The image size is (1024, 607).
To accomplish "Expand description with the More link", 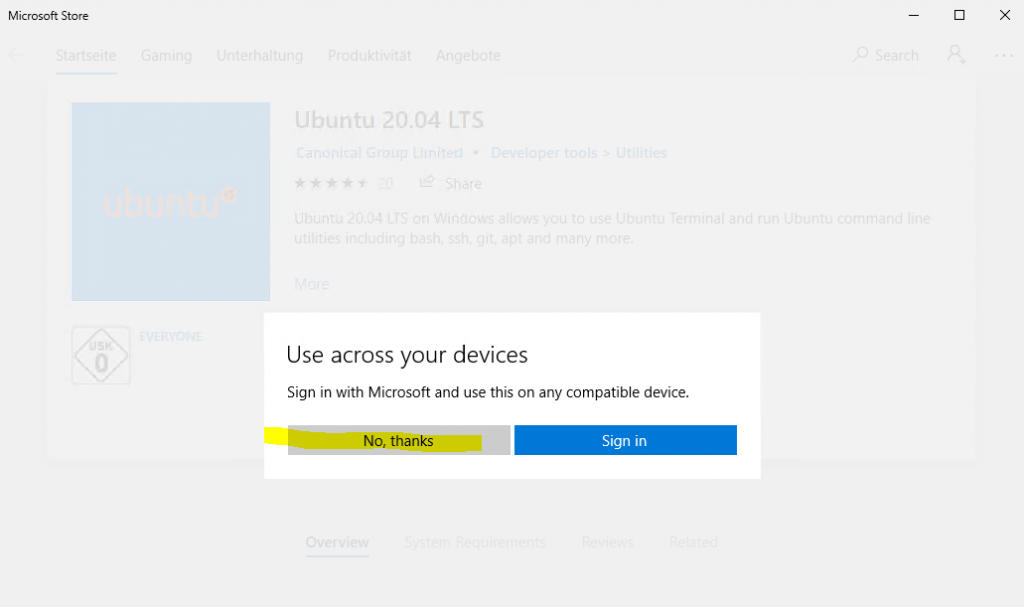I will pos(312,284).
